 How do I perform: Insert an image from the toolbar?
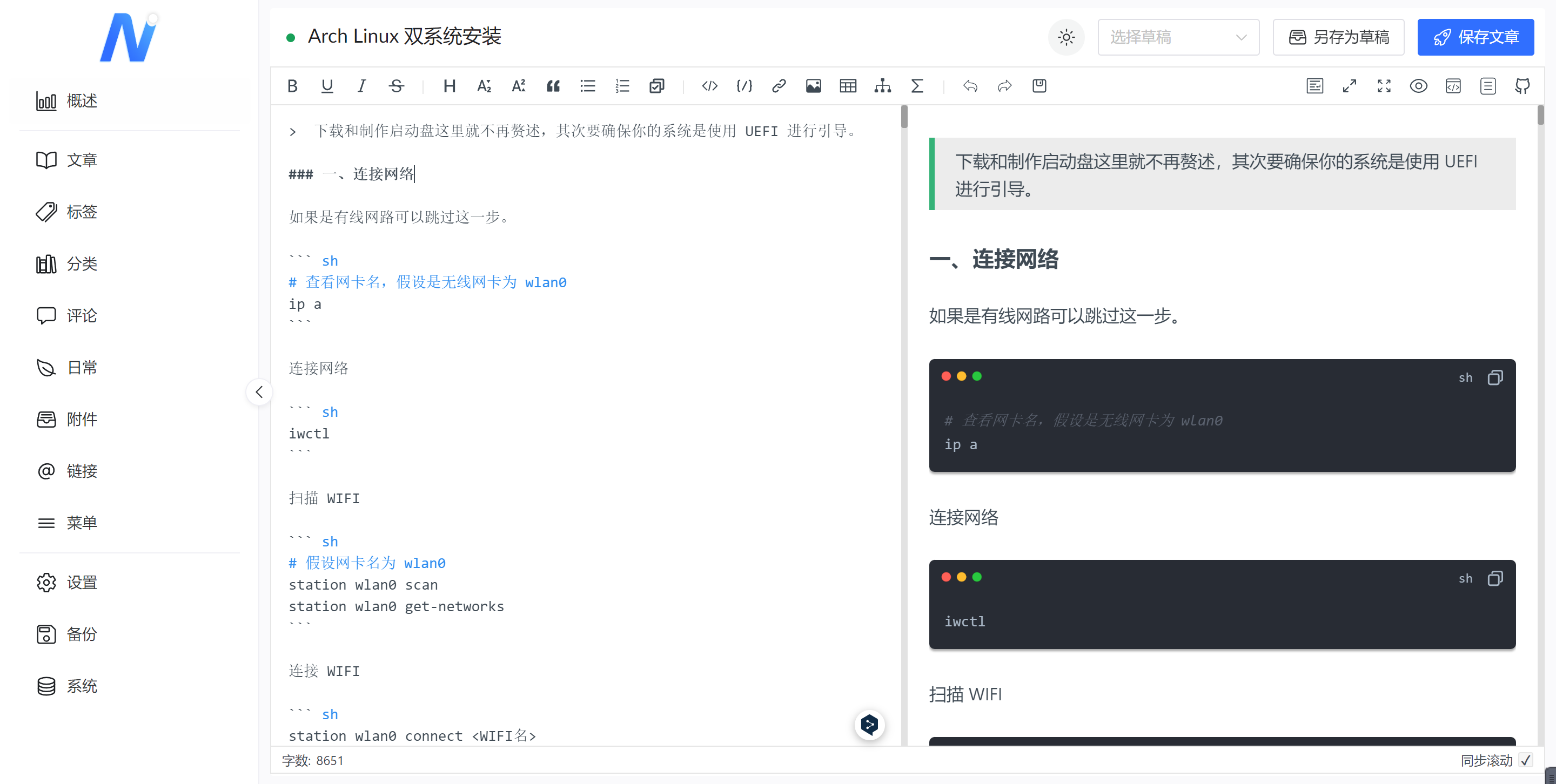tap(813, 86)
